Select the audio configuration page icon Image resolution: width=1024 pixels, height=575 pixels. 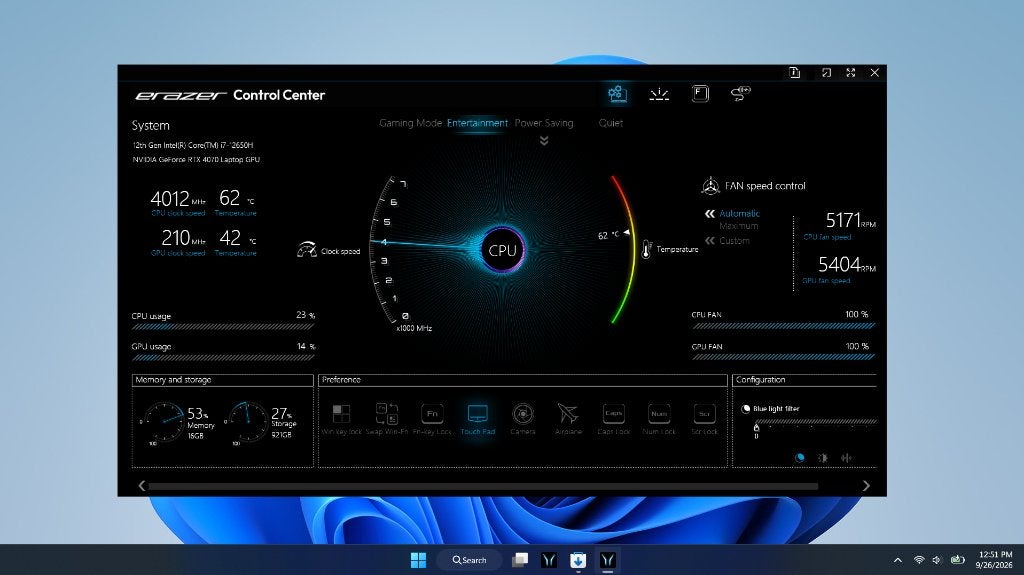pyautogui.click(x=846, y=458)
